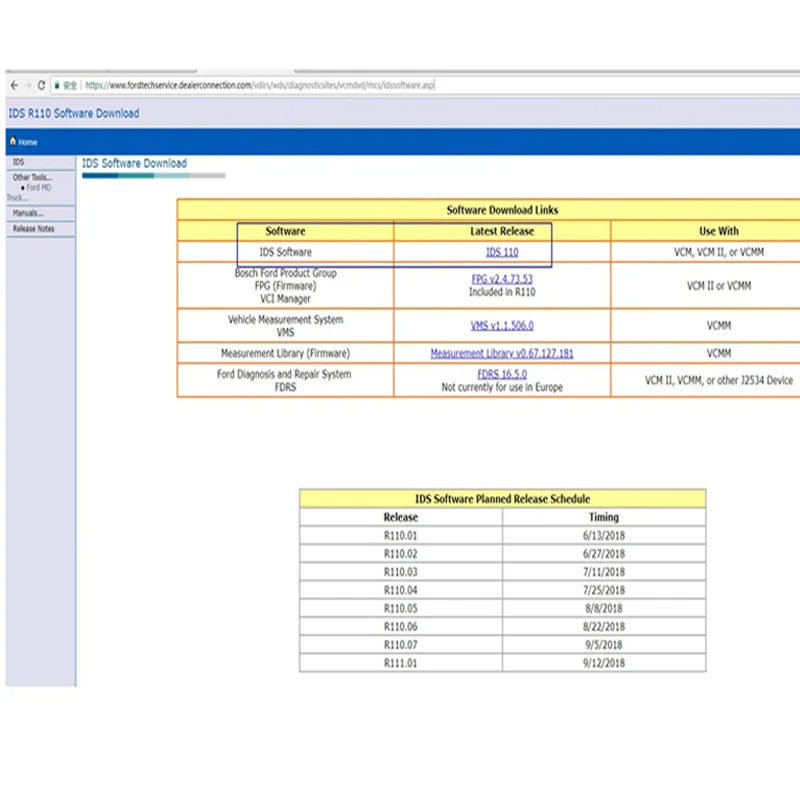
Task: Click the IDS Software cell
Action: pos(285,252)
